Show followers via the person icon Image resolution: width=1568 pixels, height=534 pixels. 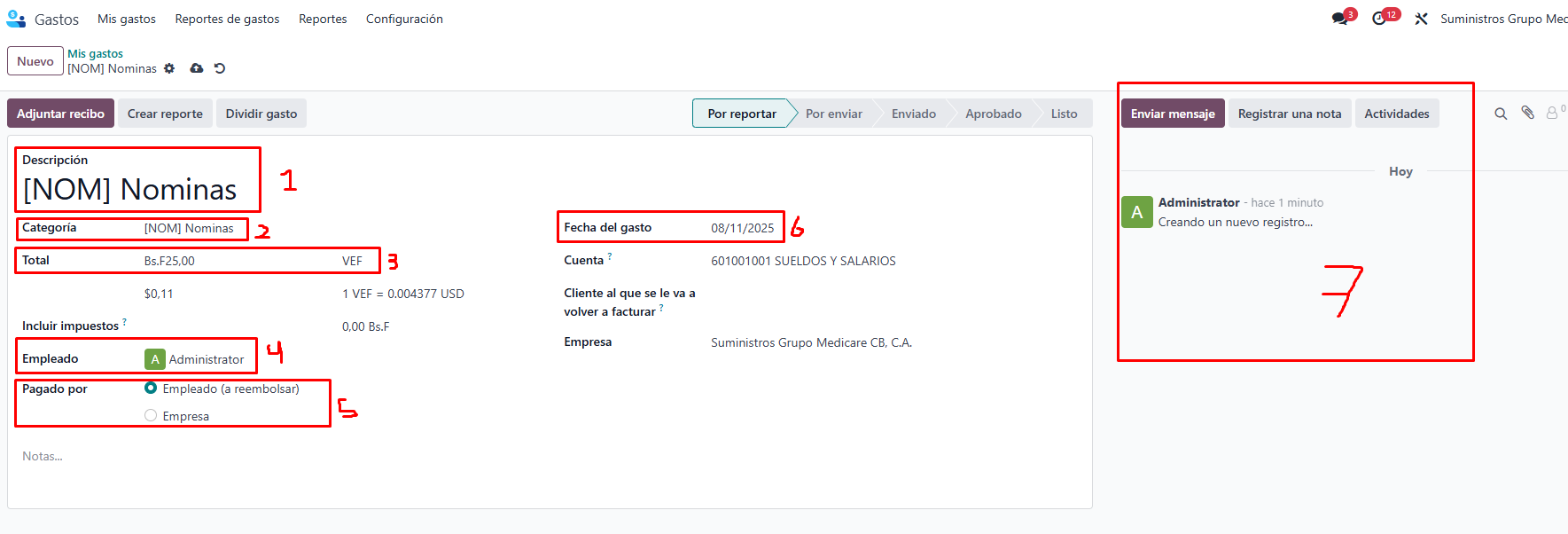pos(1552,114)
